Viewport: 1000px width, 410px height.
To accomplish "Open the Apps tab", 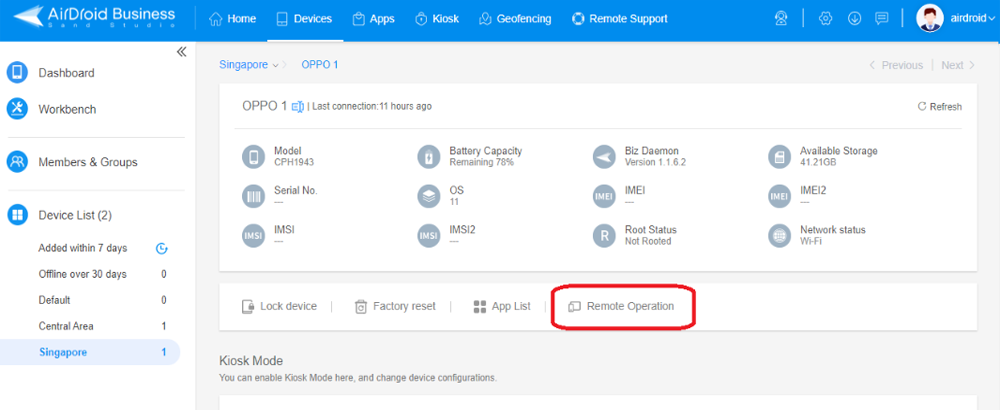I will [374, 19].
